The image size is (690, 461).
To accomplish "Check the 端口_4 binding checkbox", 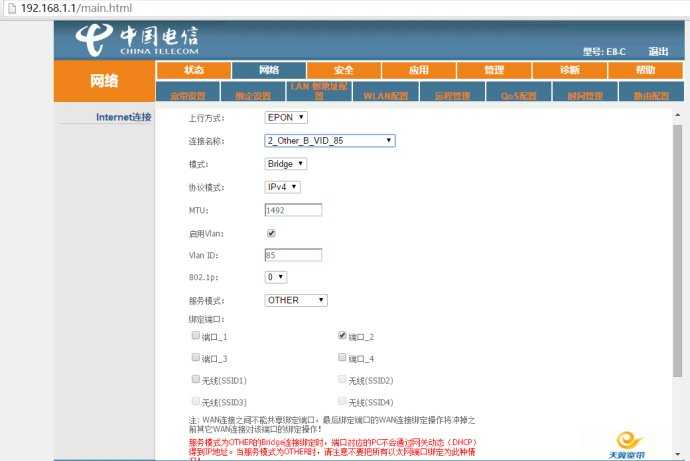I will (x=342, y=357).
